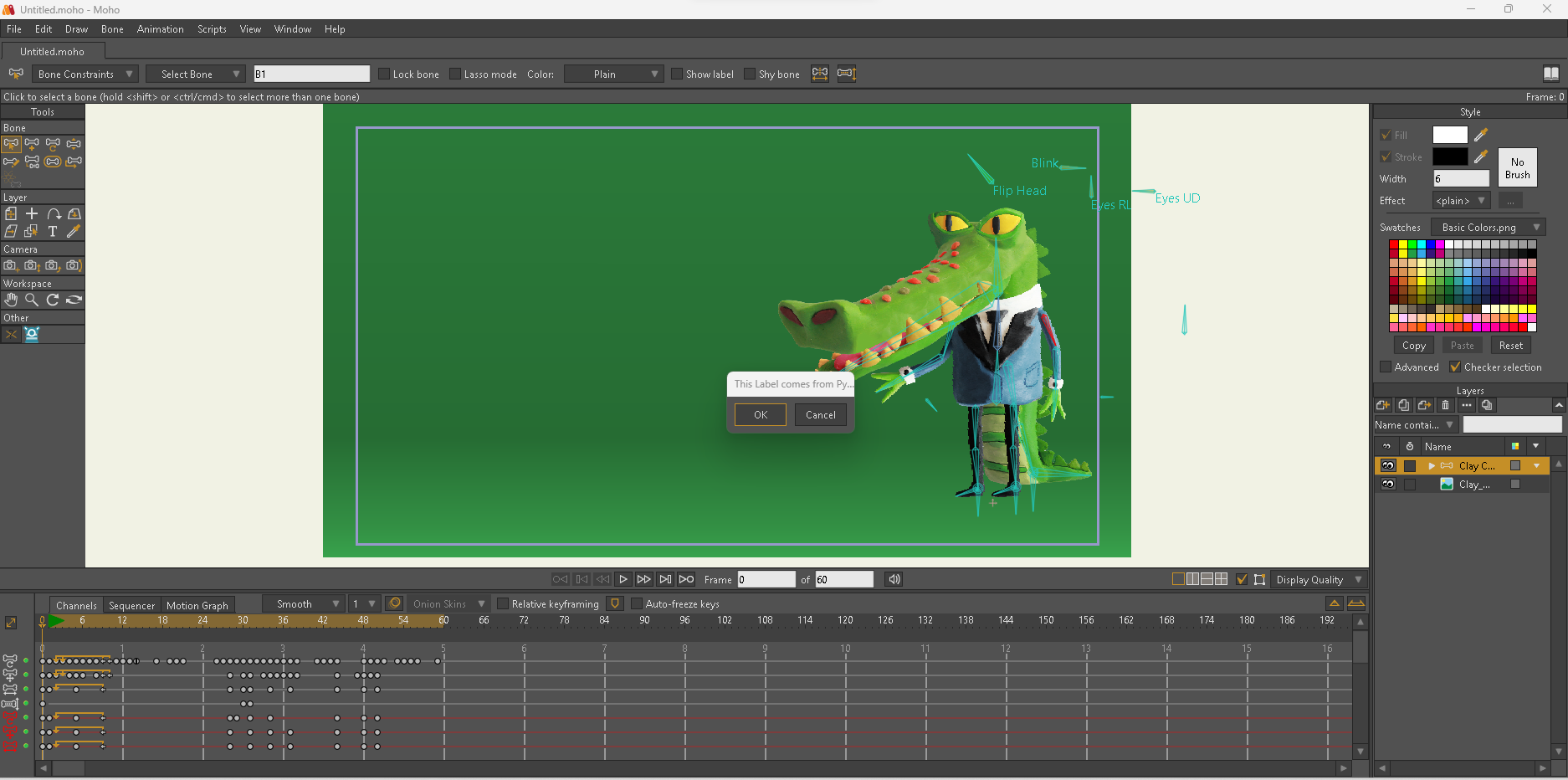Hide the Clay C... bone layer
The height and width of the screenshot is (780, 1568).
pos(1388,465)
